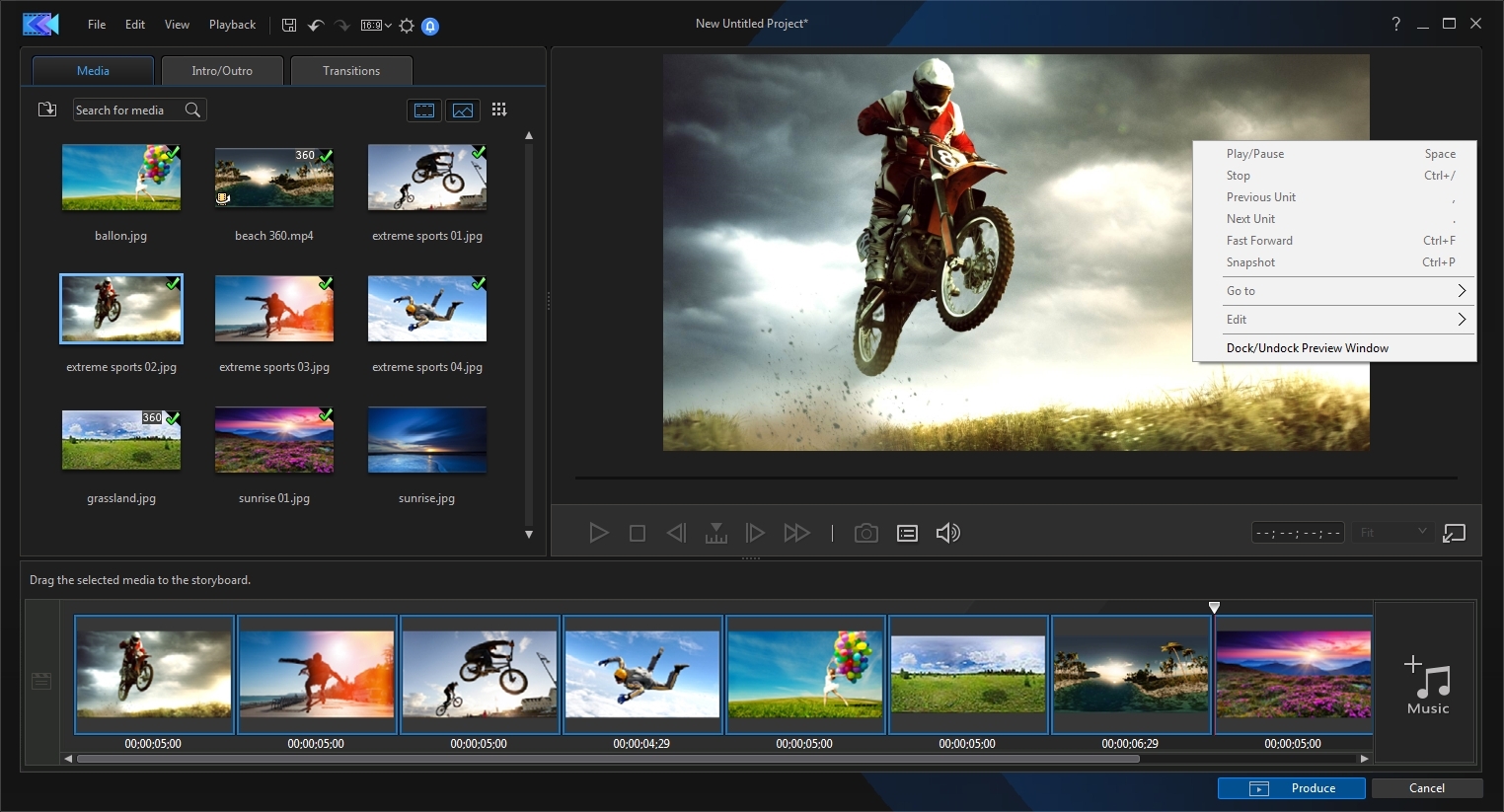The image size is (1504, 812).
Task: Toggle image media filter button
Action: [x=463, y=111]
